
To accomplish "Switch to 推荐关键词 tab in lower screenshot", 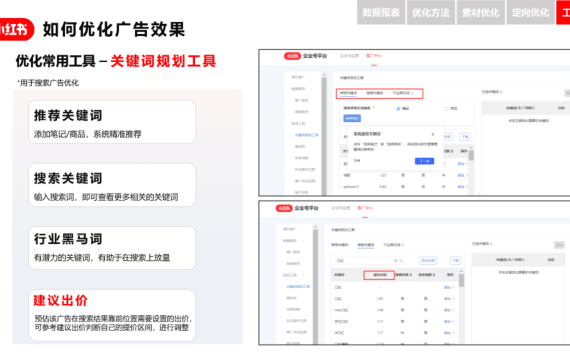I will (x=340, y=245).
